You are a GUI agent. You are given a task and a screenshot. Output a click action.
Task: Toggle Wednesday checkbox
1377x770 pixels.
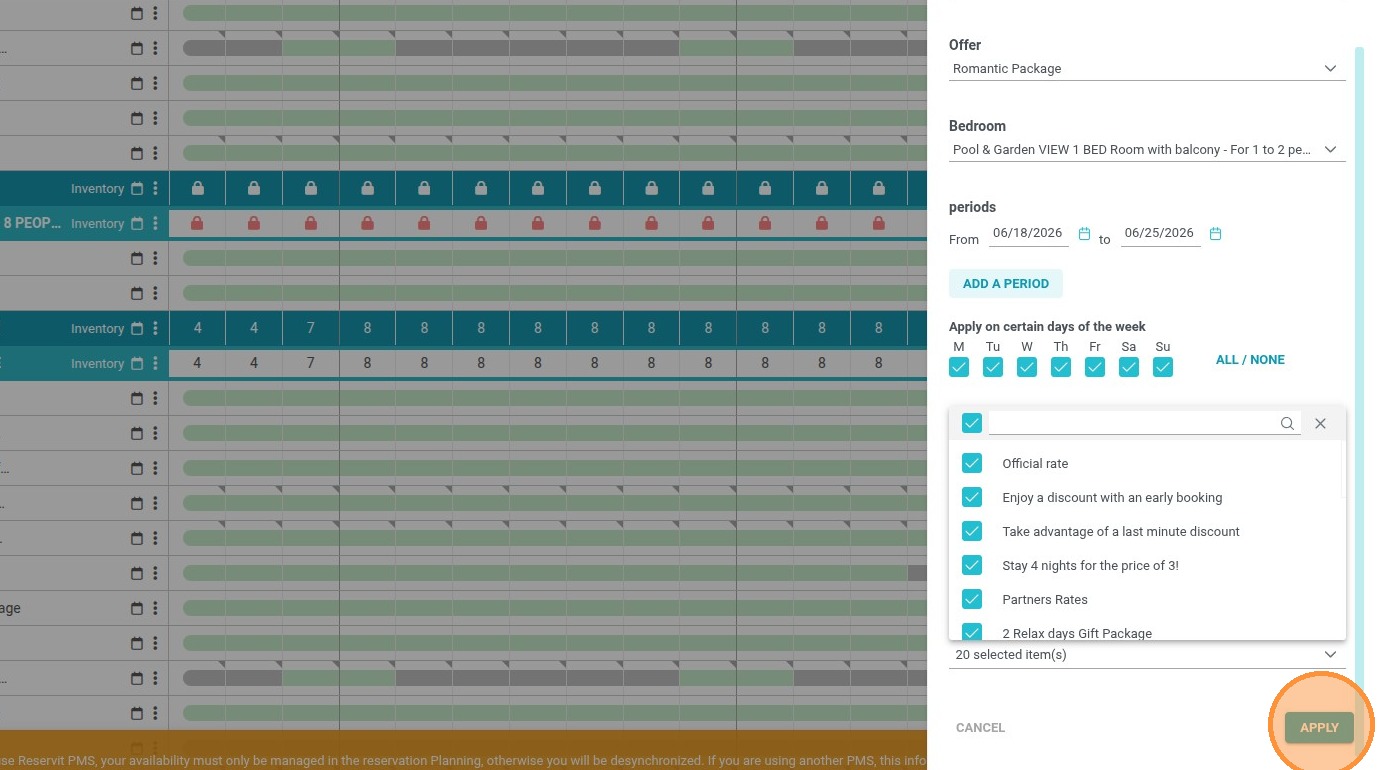[x=1027, y=367]
